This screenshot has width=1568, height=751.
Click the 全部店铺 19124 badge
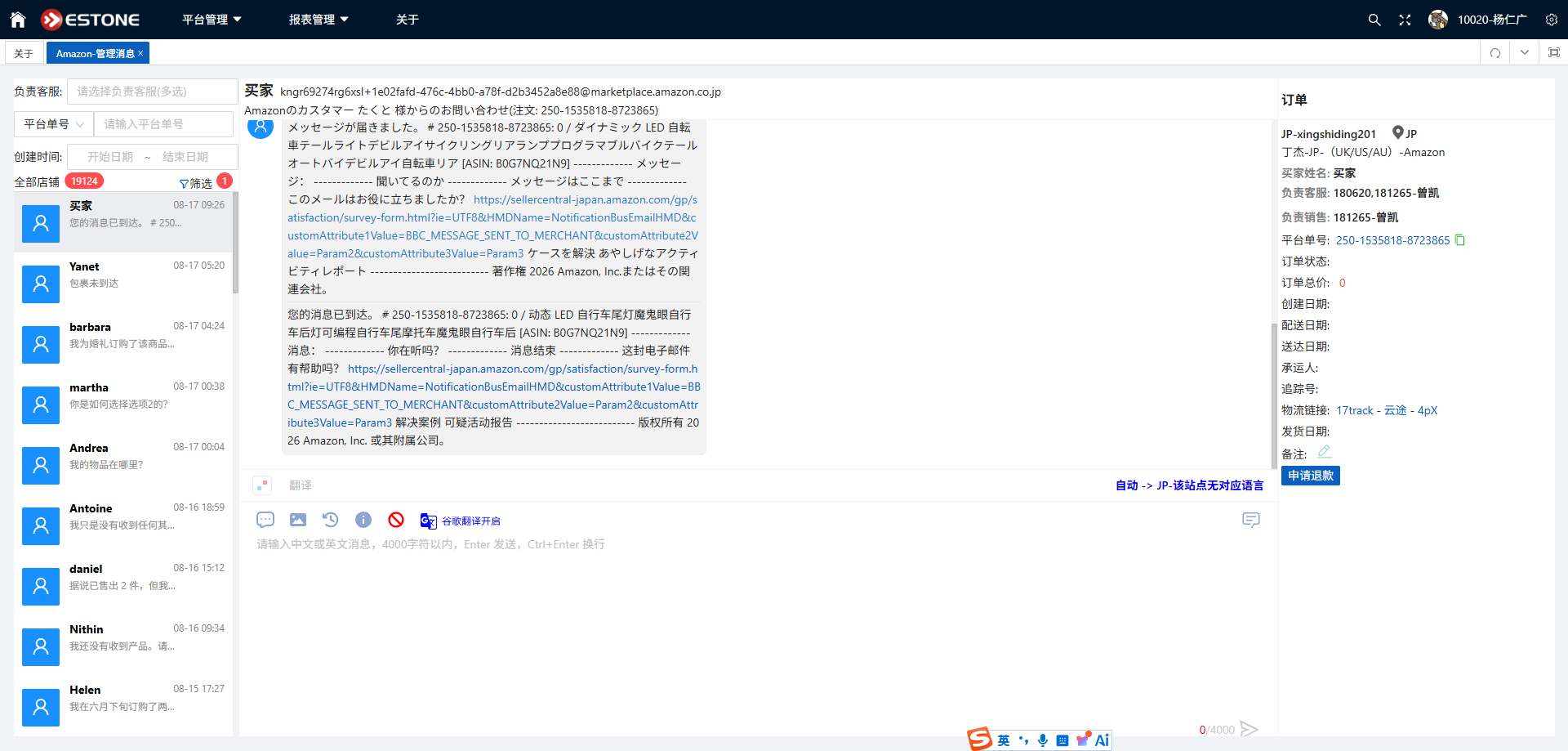coord(84,181)
